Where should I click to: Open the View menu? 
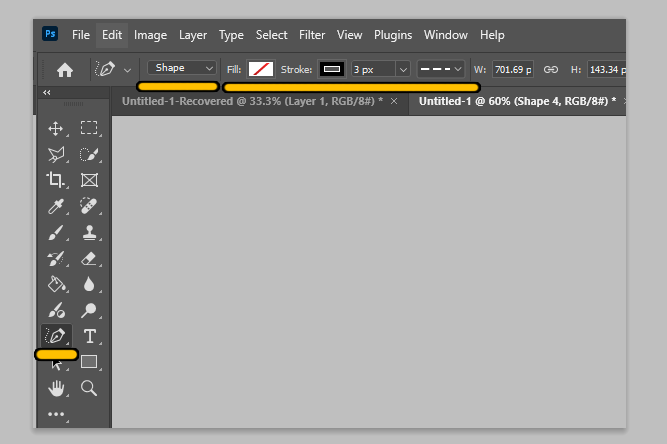[349, 35]
